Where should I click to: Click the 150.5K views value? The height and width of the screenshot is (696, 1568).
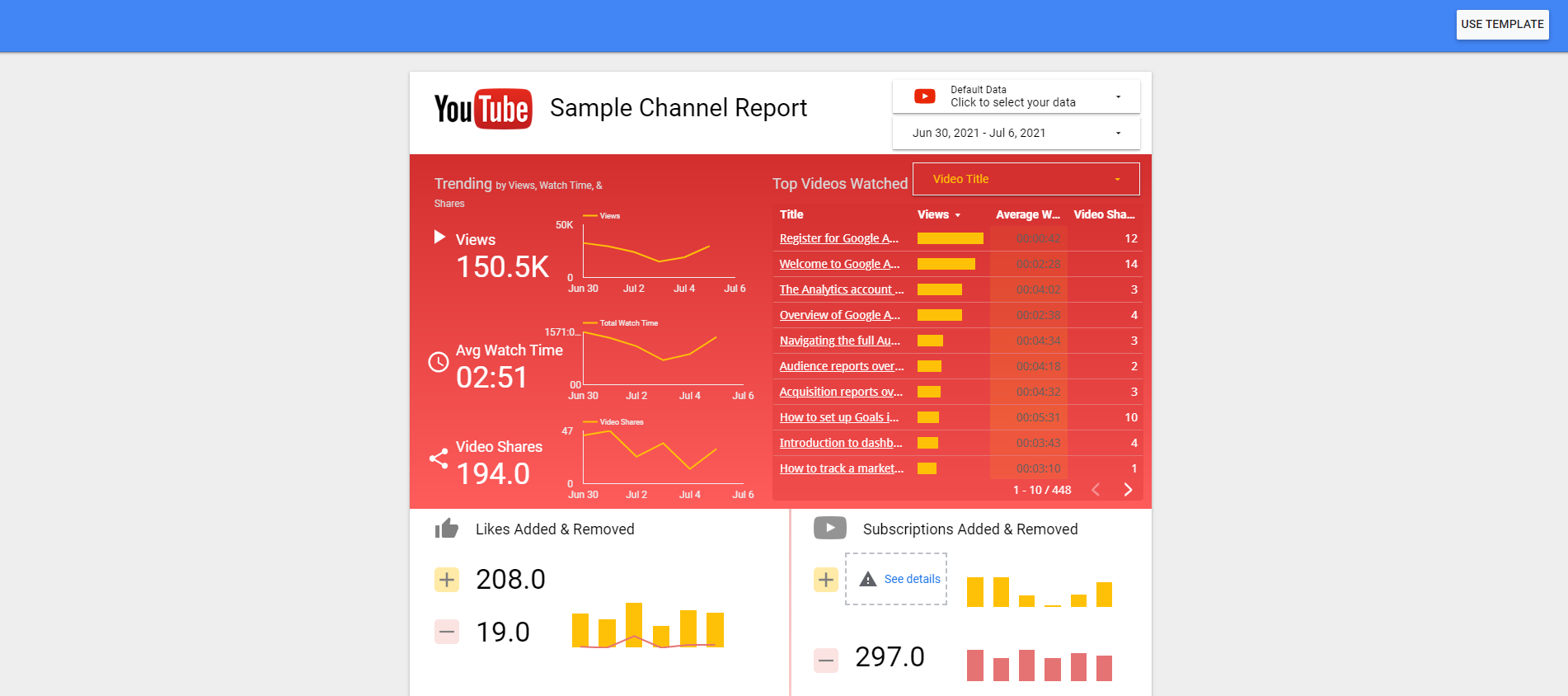(x=502, y=266)
